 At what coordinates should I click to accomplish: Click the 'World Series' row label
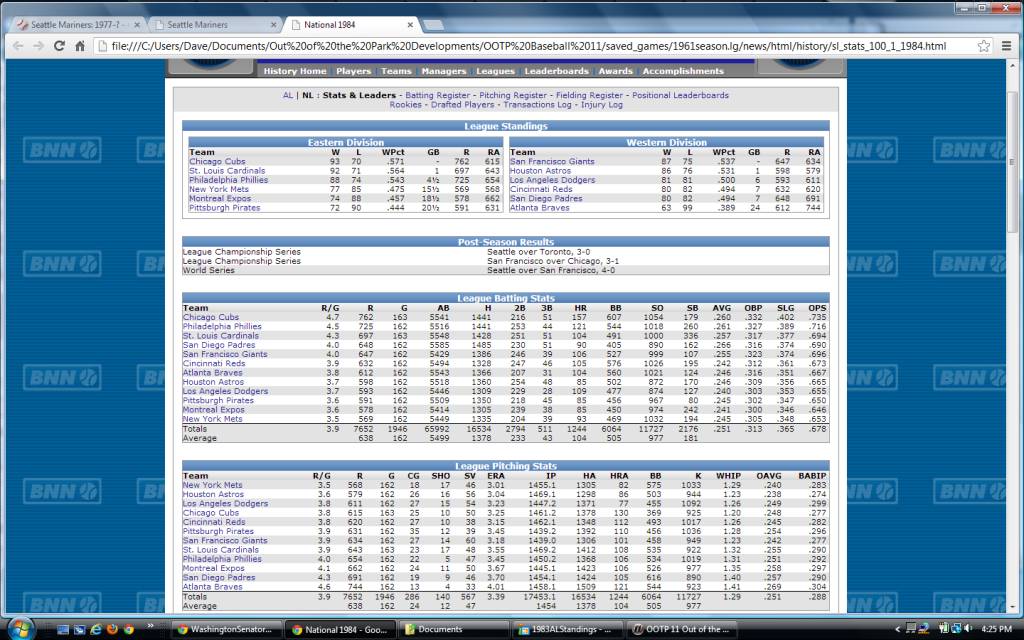pos(208,270)
